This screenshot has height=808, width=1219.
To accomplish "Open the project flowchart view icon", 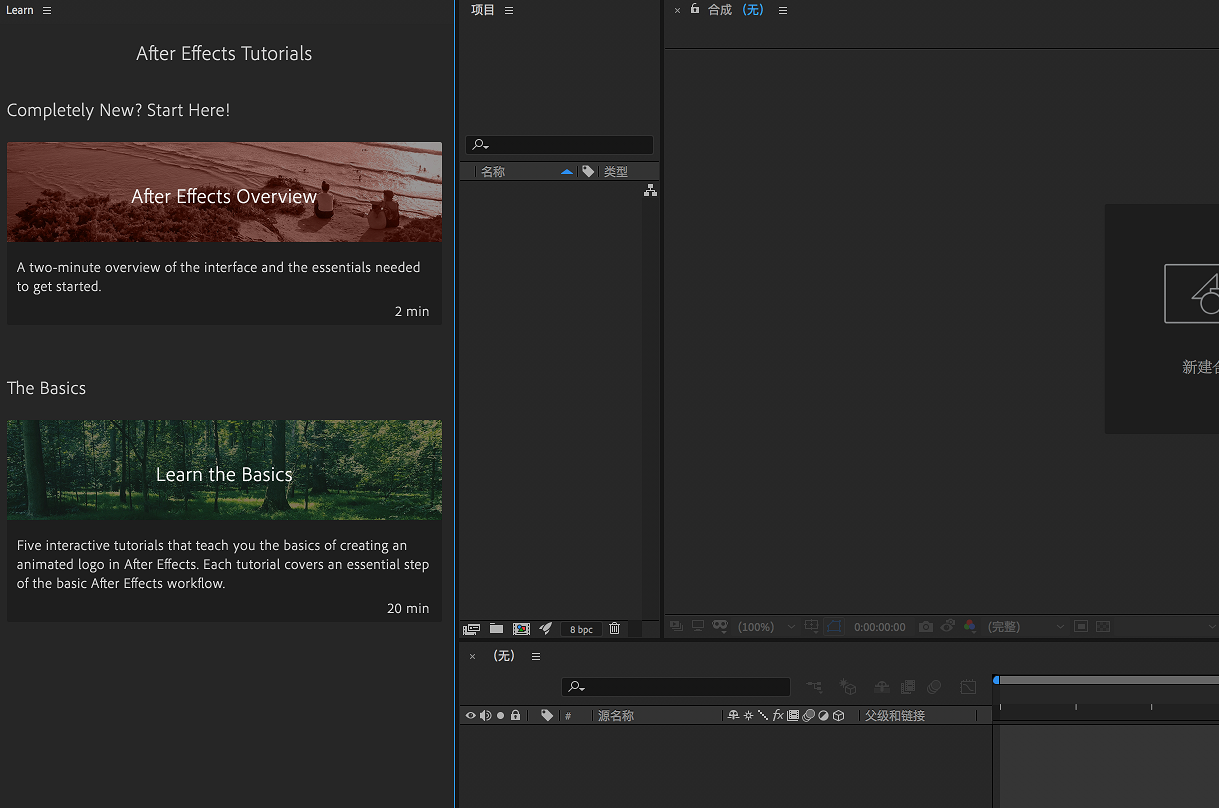I will (x=650, y=190).
